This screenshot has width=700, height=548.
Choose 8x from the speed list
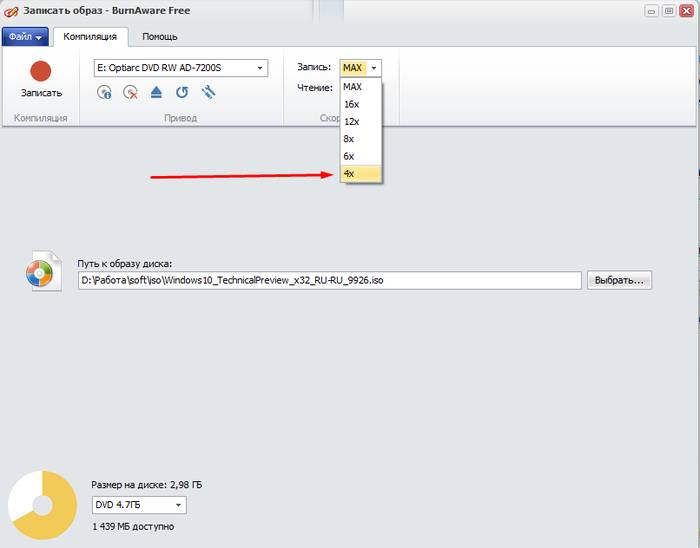click(360, 139)
